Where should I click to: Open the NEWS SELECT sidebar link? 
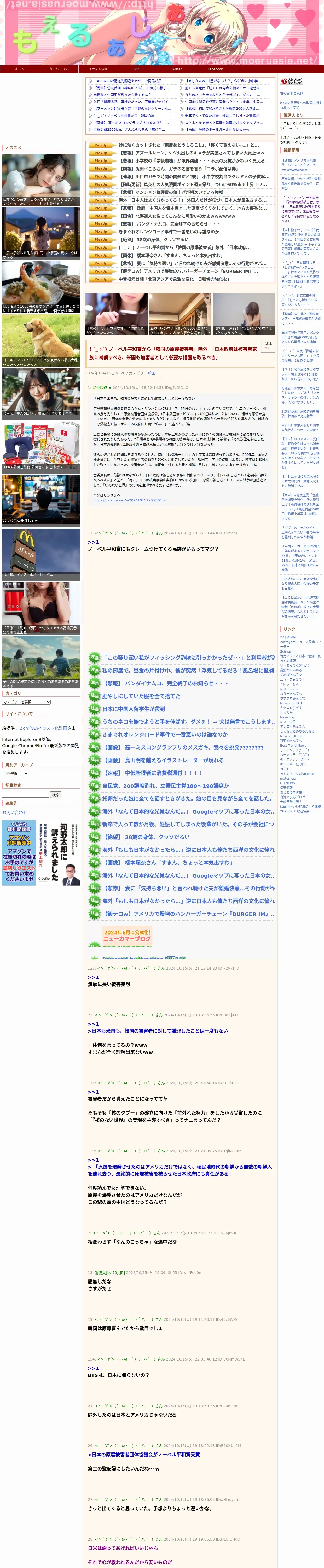pos(291,703)
